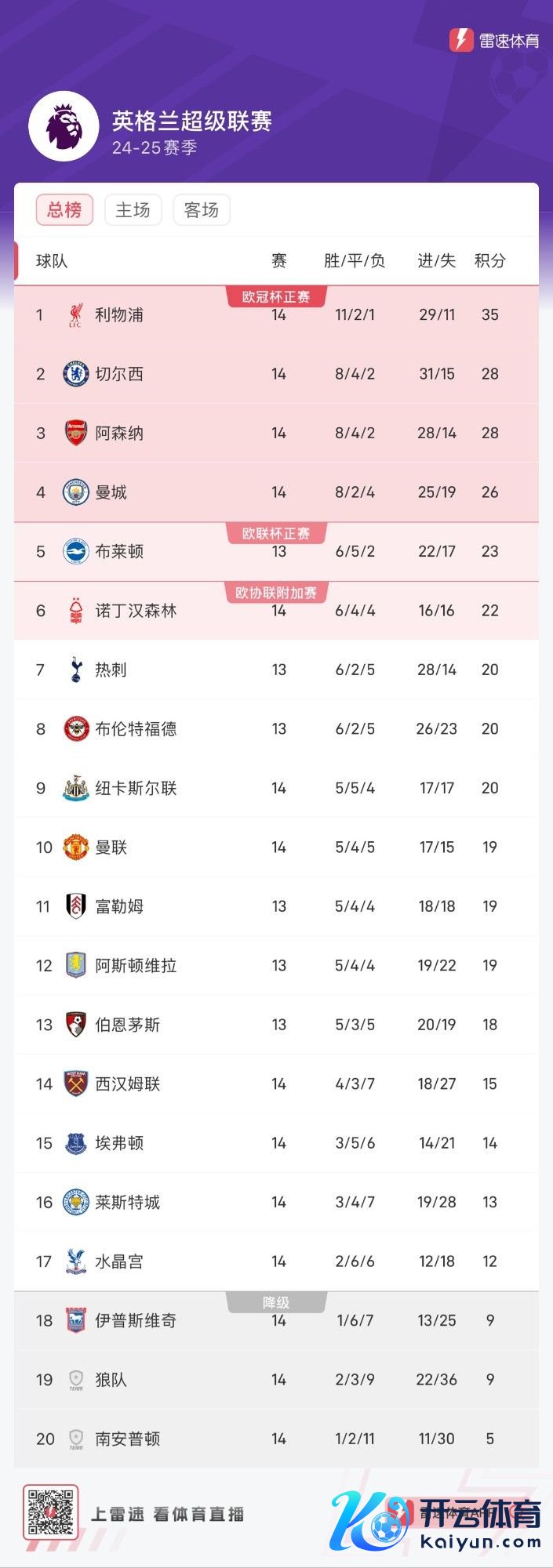Screen dimensions: 553x1568
Task: Click the Leisu Sports (雷速体育) logo icon
Action: click(460, 40)
